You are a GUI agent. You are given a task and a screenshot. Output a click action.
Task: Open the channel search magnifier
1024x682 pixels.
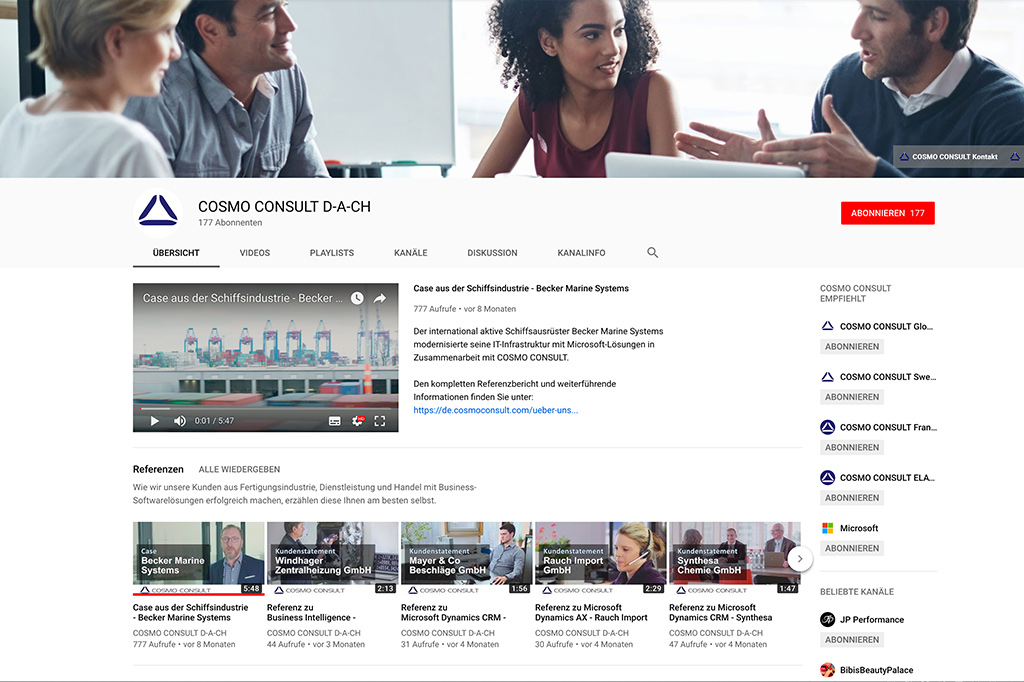coord(652,253)
